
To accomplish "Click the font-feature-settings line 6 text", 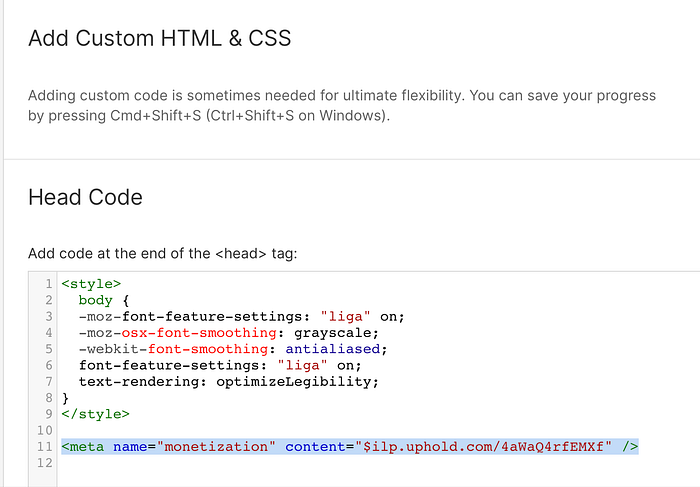I will pyautogui.click(x=220, y=365).
